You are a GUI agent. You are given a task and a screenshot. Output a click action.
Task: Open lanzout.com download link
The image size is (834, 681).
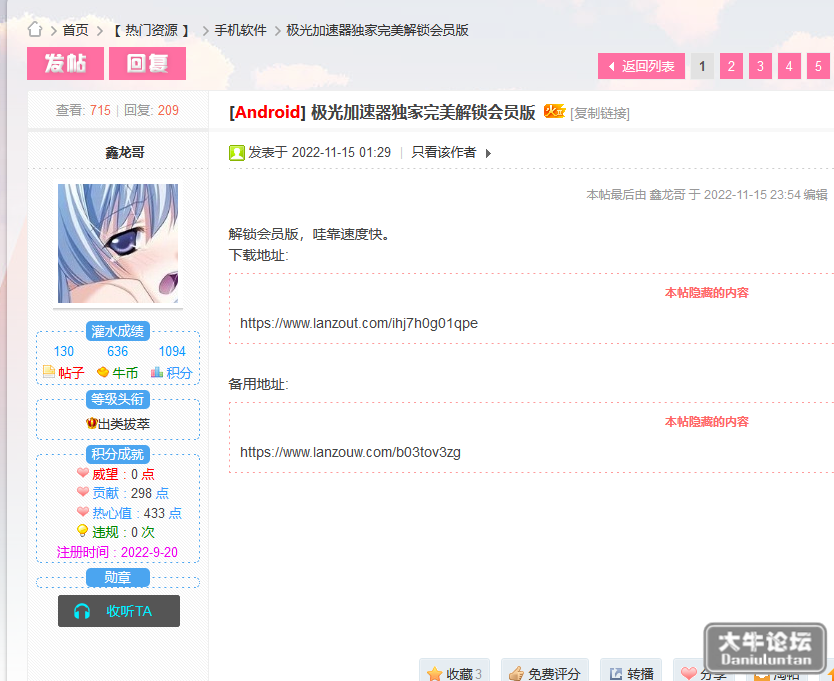359,323
